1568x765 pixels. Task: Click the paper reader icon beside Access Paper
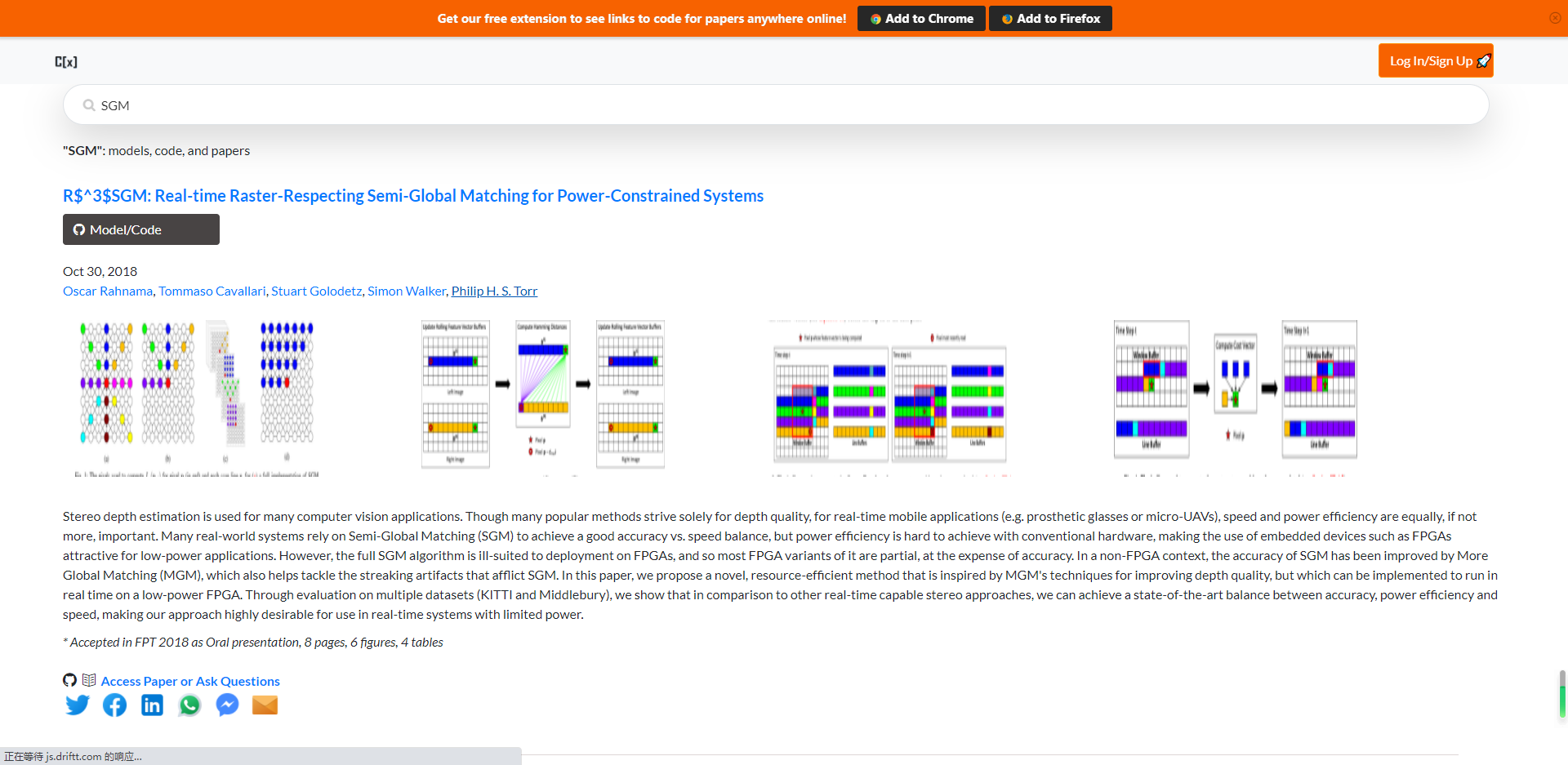[89, 680]
